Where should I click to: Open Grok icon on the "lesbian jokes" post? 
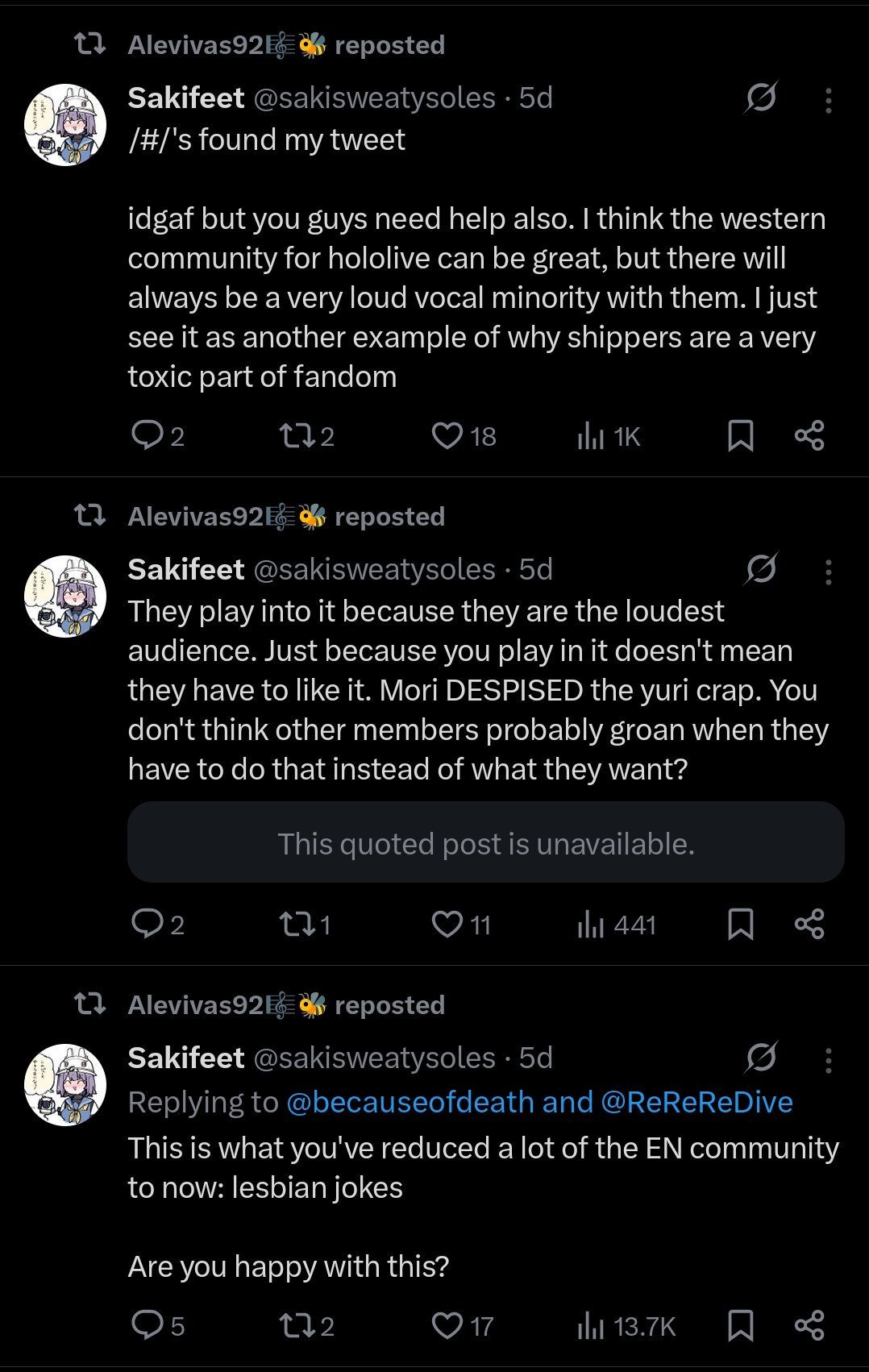(761, 1058)
